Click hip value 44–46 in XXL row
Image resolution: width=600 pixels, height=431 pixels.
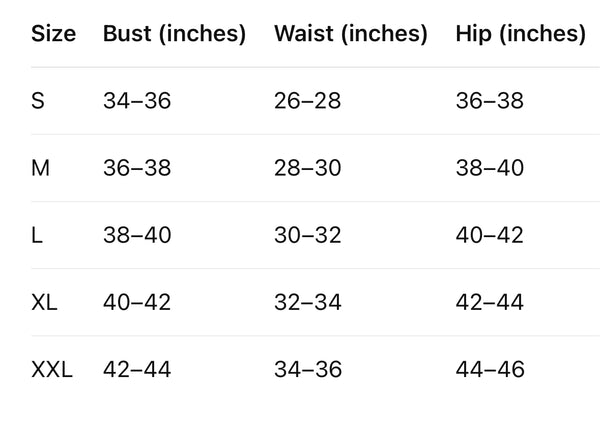(x=490, y=370)
